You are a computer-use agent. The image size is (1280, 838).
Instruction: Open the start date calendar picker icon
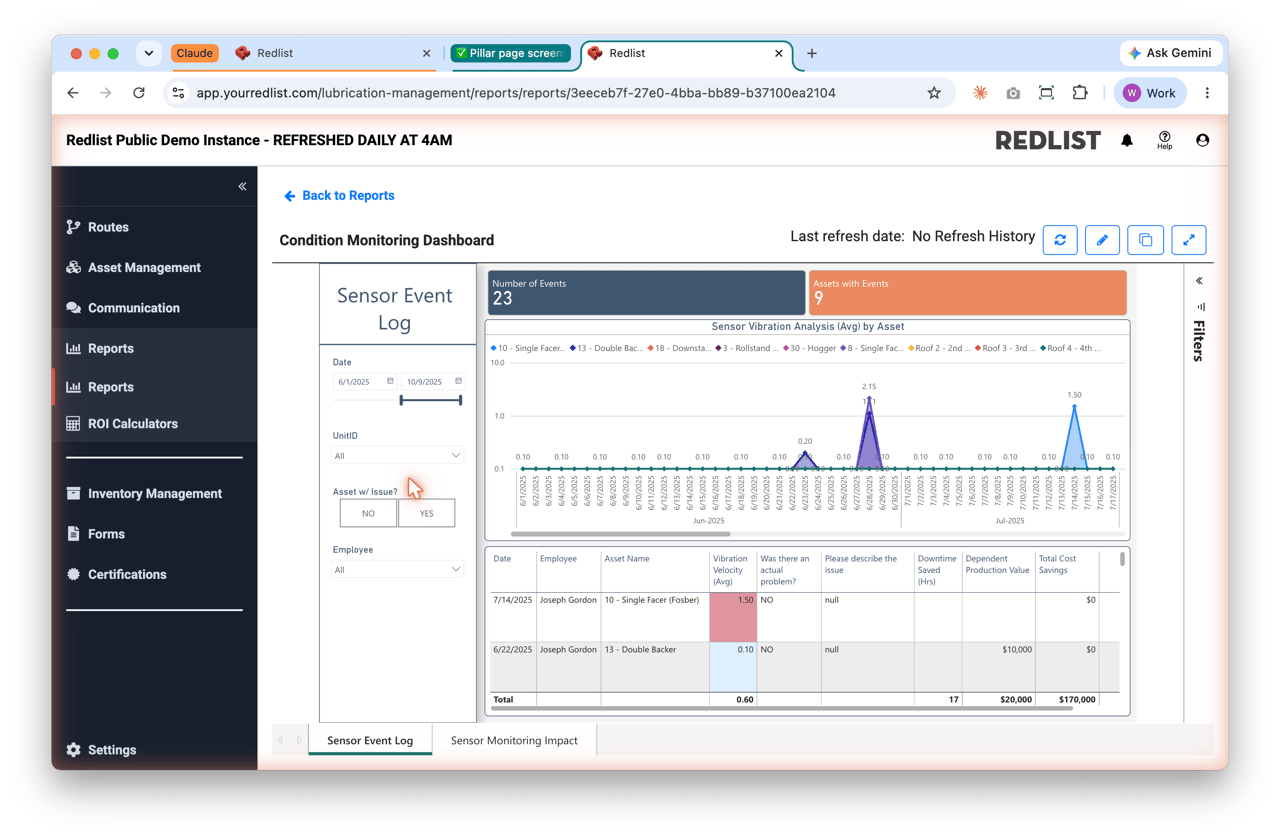[390, 381]
